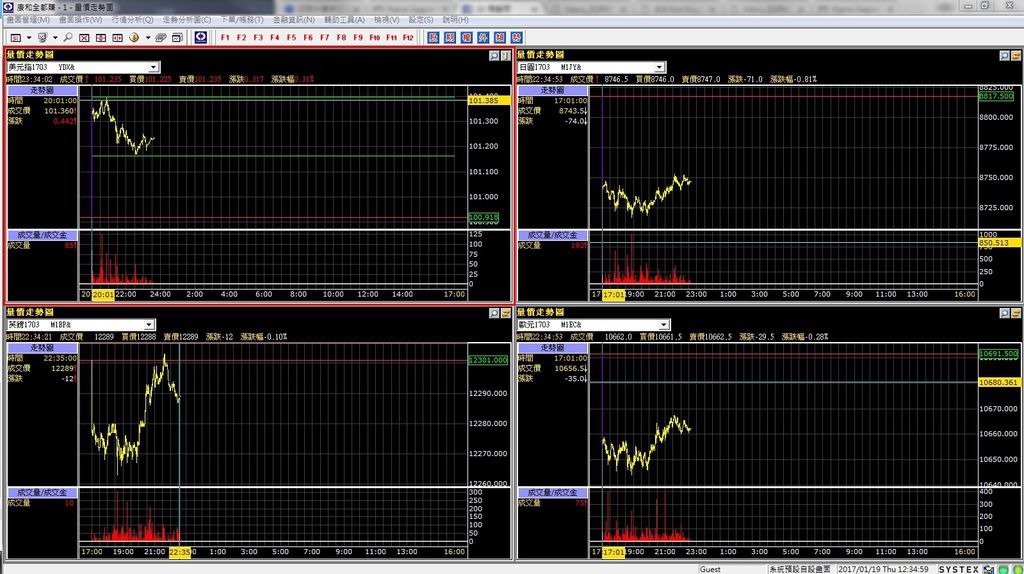
Task: Click the F6 shortcut button
Action: pyautogui.click(x=308, y=38)
